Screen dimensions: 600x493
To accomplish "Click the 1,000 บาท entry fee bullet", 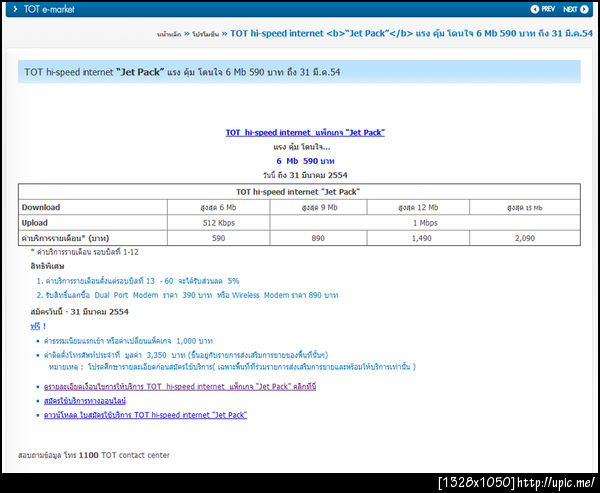I will click(x=128, y=341).
